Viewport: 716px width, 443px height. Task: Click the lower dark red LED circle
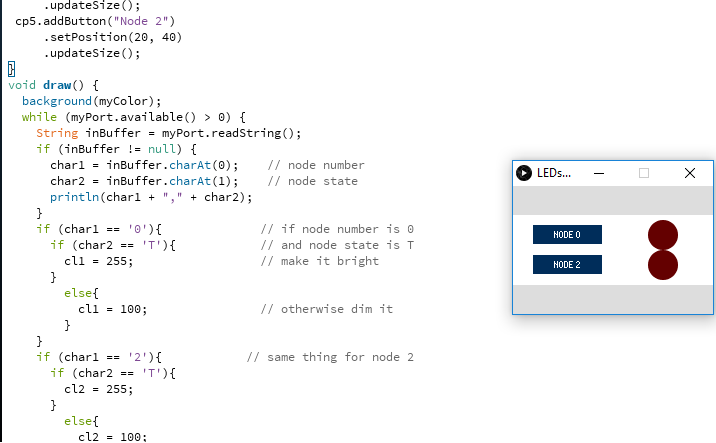point(663,265)
